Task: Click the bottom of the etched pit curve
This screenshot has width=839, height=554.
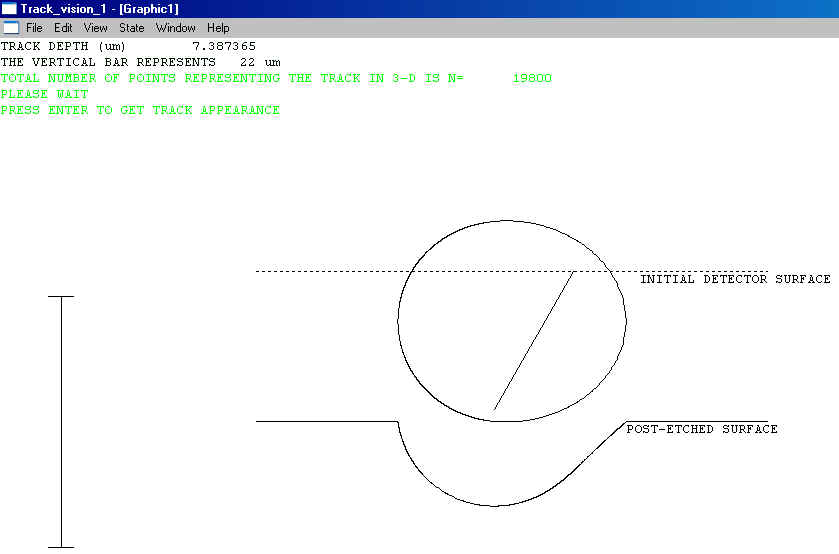Action: [495, 505]
